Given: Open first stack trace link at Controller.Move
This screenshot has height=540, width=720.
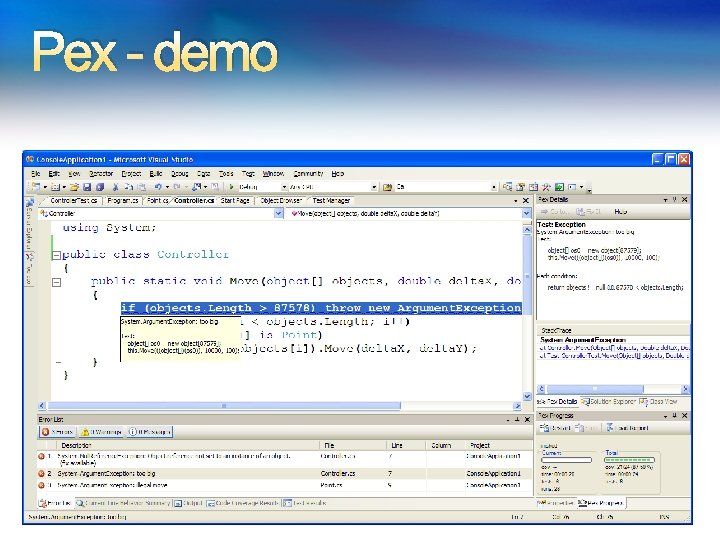Looking at the screenshot, I should point(614,348).
